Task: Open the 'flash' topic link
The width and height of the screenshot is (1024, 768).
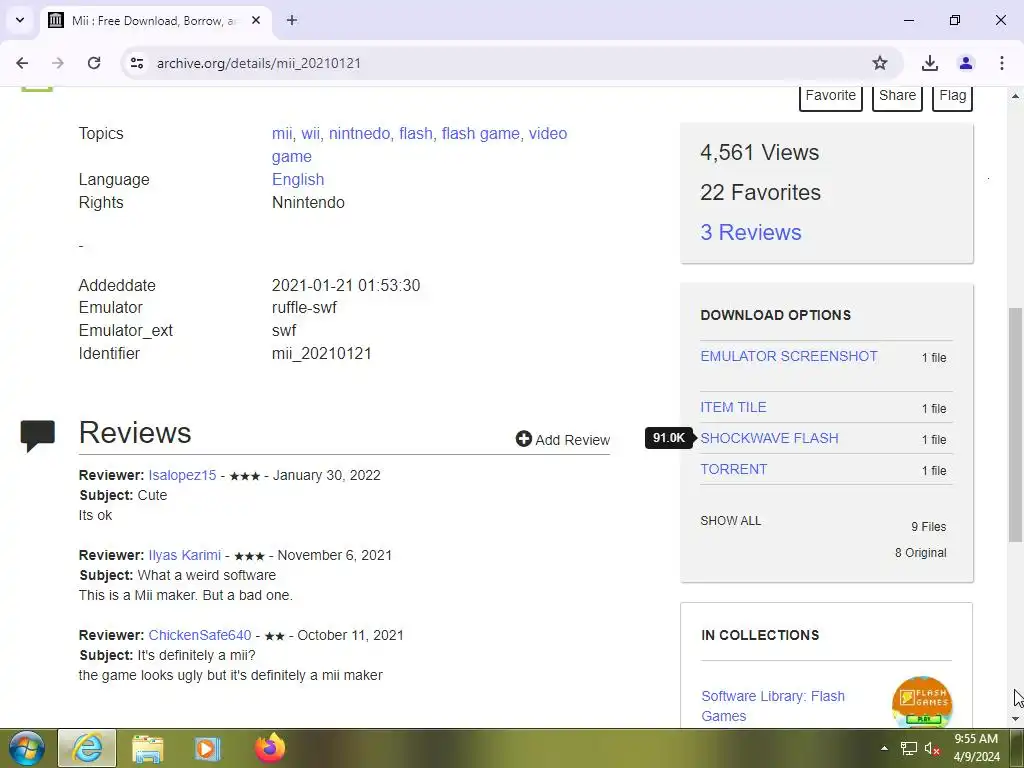Action: pos(416,133)
